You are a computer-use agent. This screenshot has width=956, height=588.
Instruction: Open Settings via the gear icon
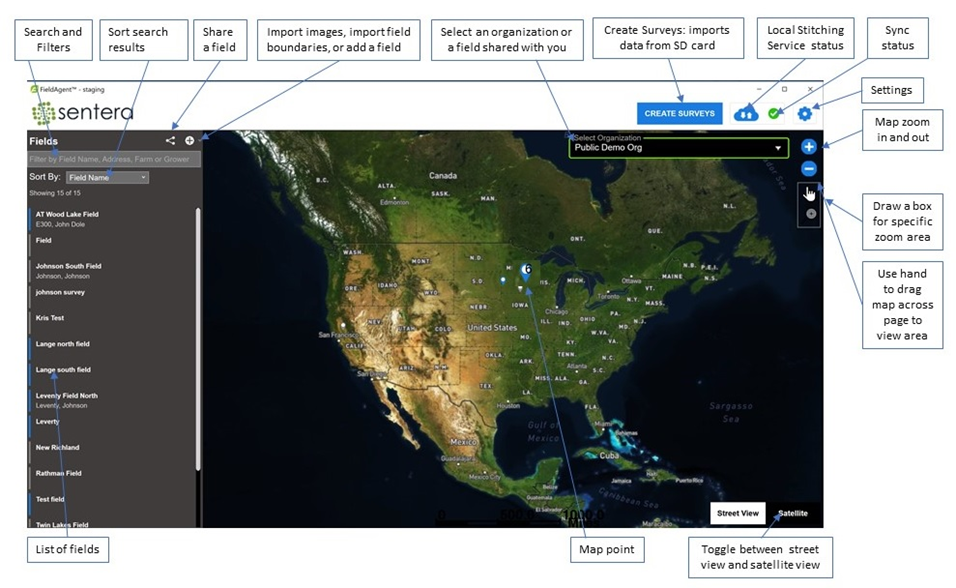[804, 114]
